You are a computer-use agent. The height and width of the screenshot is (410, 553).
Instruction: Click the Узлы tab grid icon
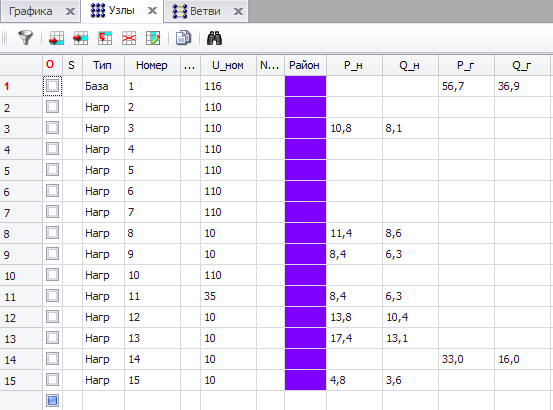click(98, 11)
